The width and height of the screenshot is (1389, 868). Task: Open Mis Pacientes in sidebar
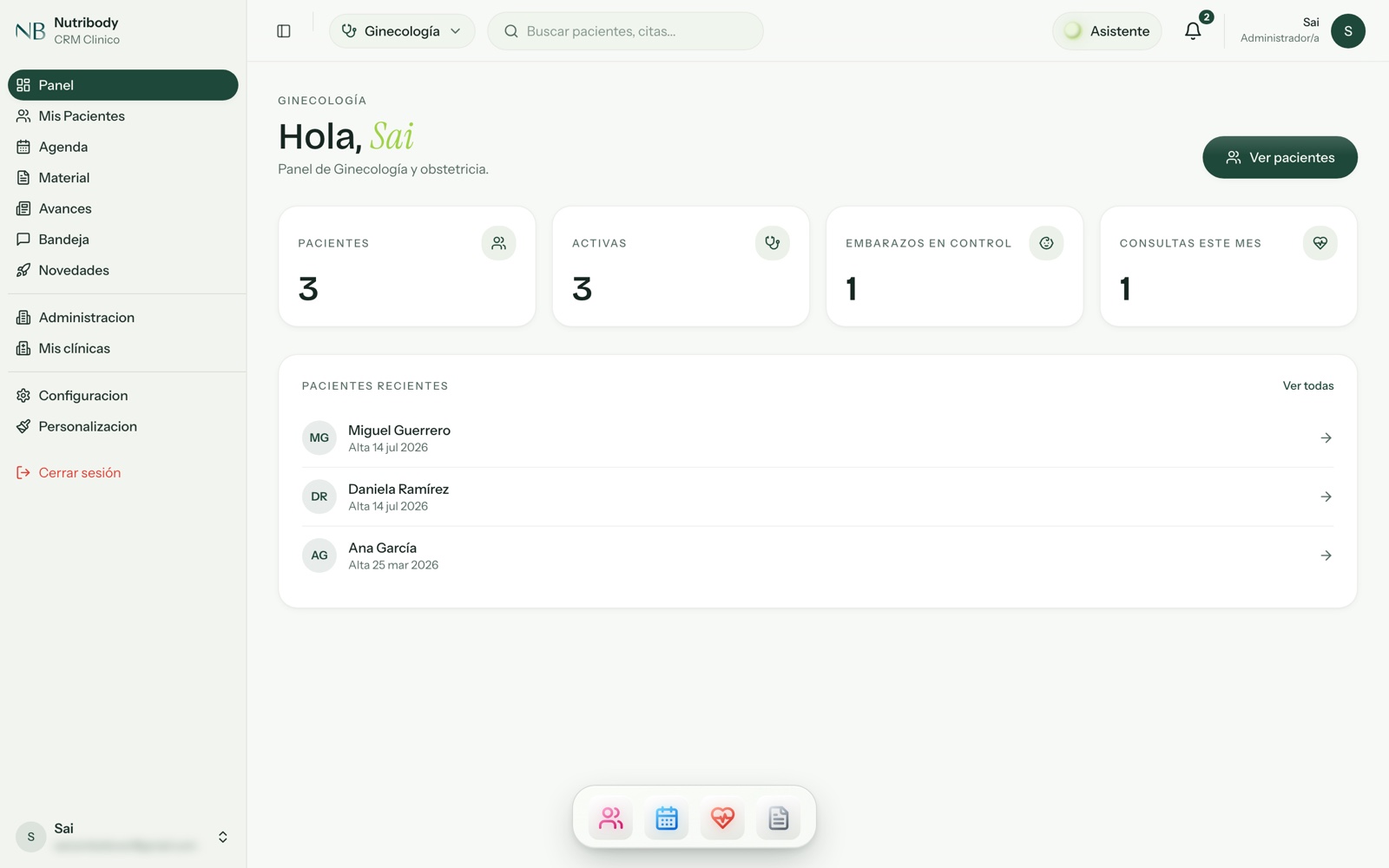[x=123, y=116]
